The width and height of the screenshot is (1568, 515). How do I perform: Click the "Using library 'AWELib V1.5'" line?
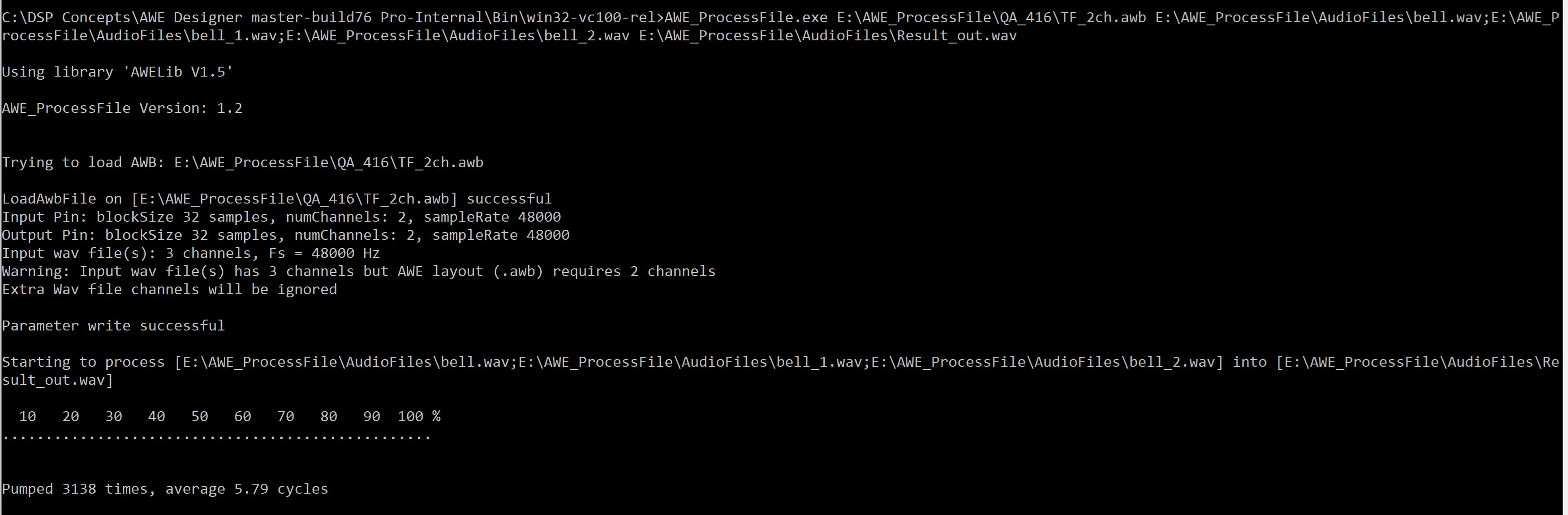coord(117,72)
